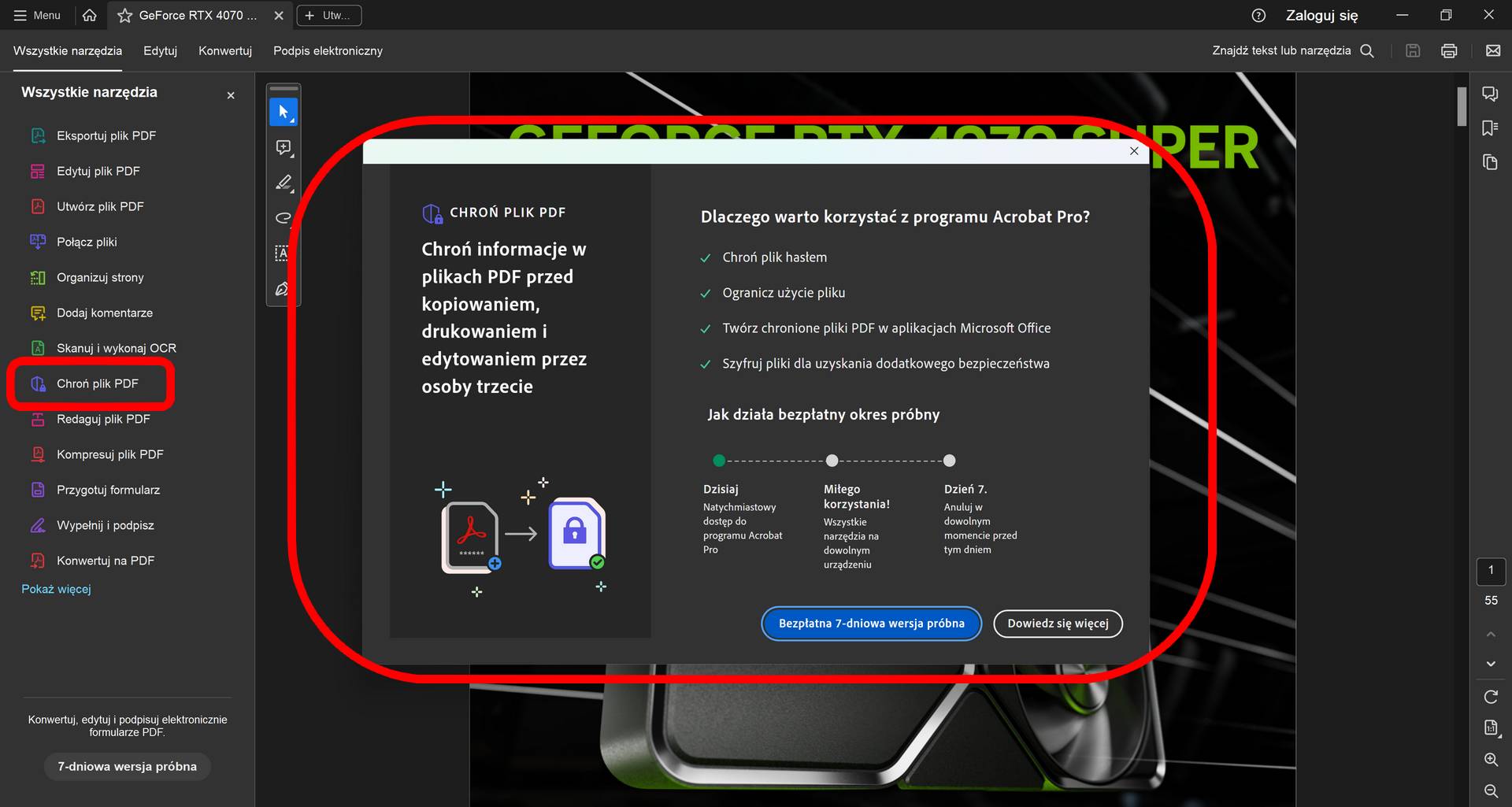This screenshot has width=1512, height=807.
Task: Star the GeForce RTX 4070 tab
Action: coord(124,15)
